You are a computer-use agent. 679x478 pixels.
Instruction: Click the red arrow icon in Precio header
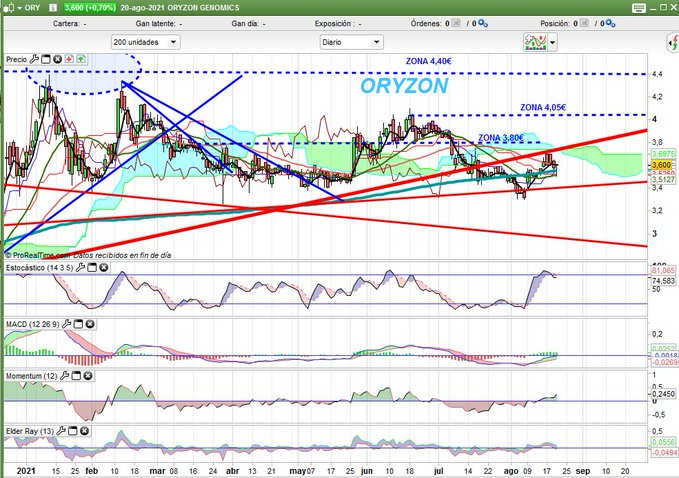tap(69, 59)
